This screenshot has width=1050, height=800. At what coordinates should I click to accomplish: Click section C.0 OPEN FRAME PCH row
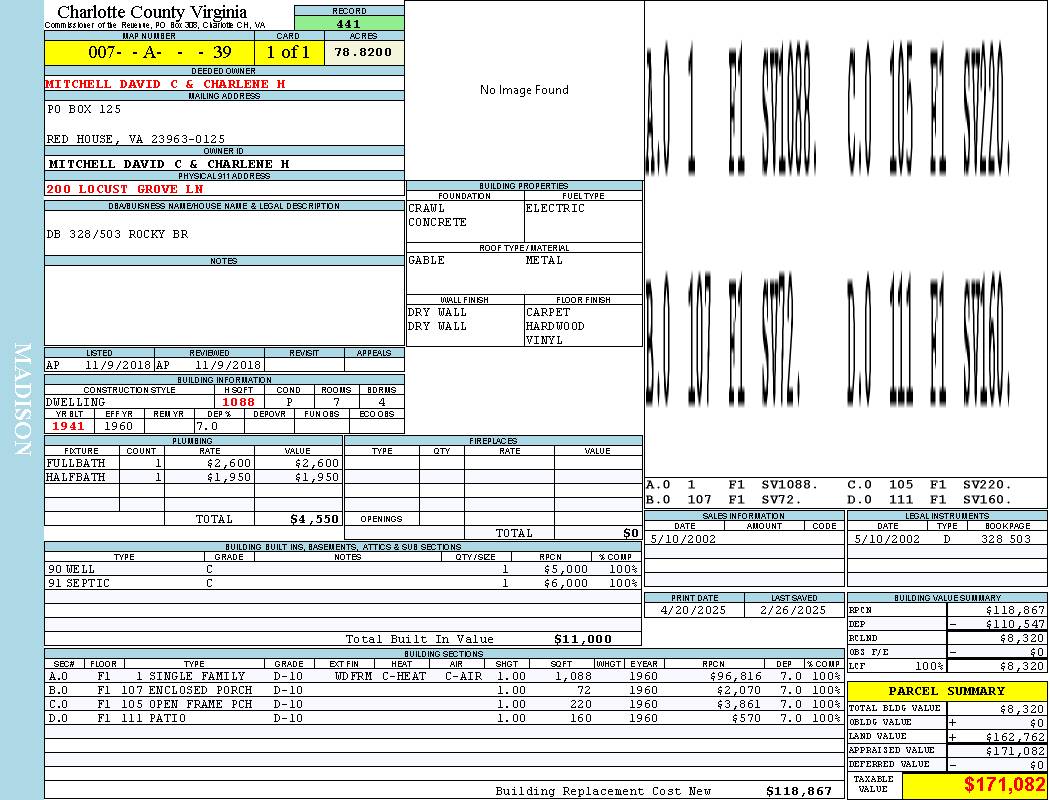point(445,704)
